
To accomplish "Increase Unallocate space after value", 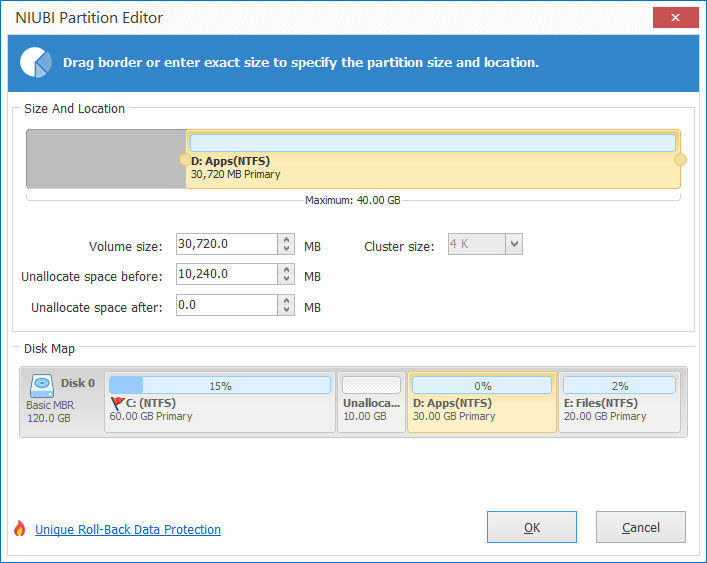I will pos(286,301).
